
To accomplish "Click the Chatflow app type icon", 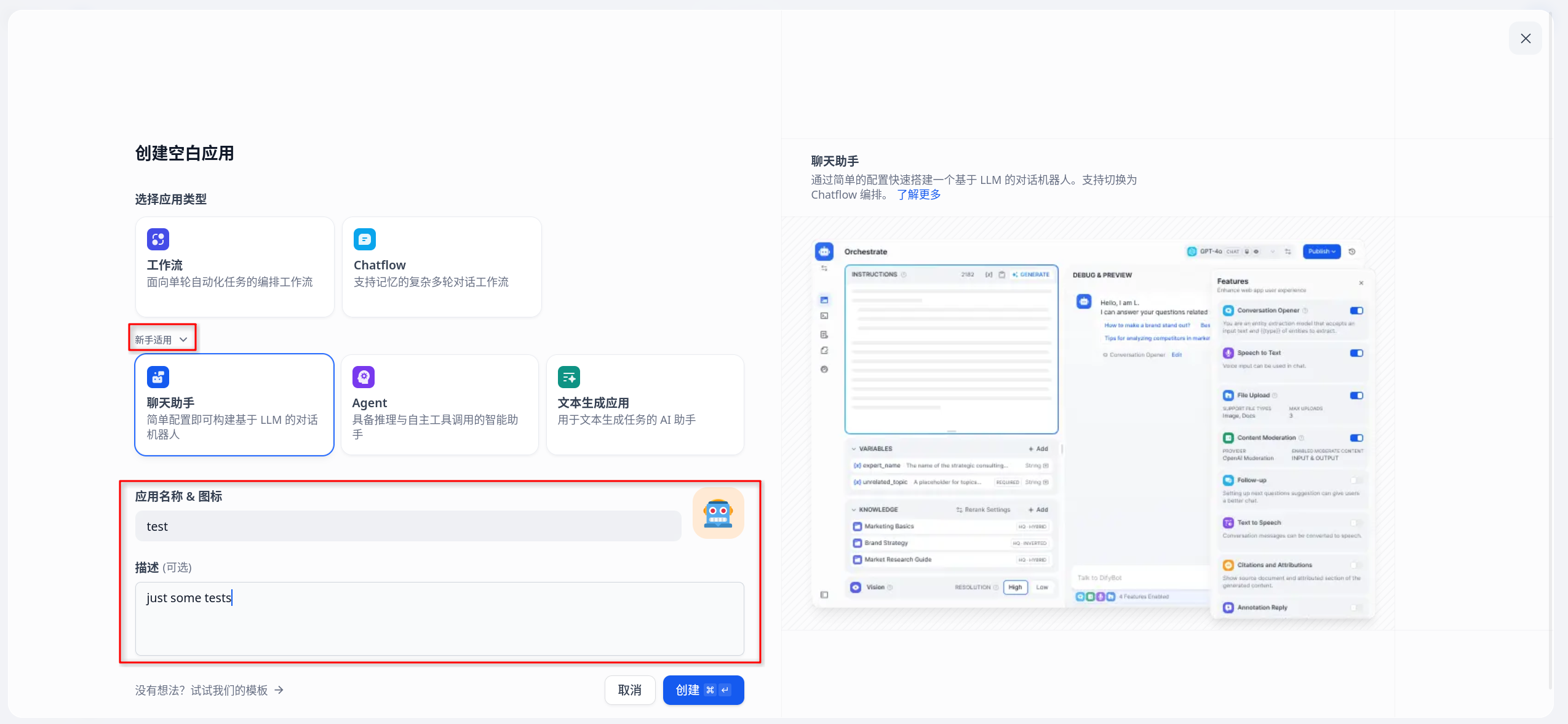I will [x=364, y=239].
